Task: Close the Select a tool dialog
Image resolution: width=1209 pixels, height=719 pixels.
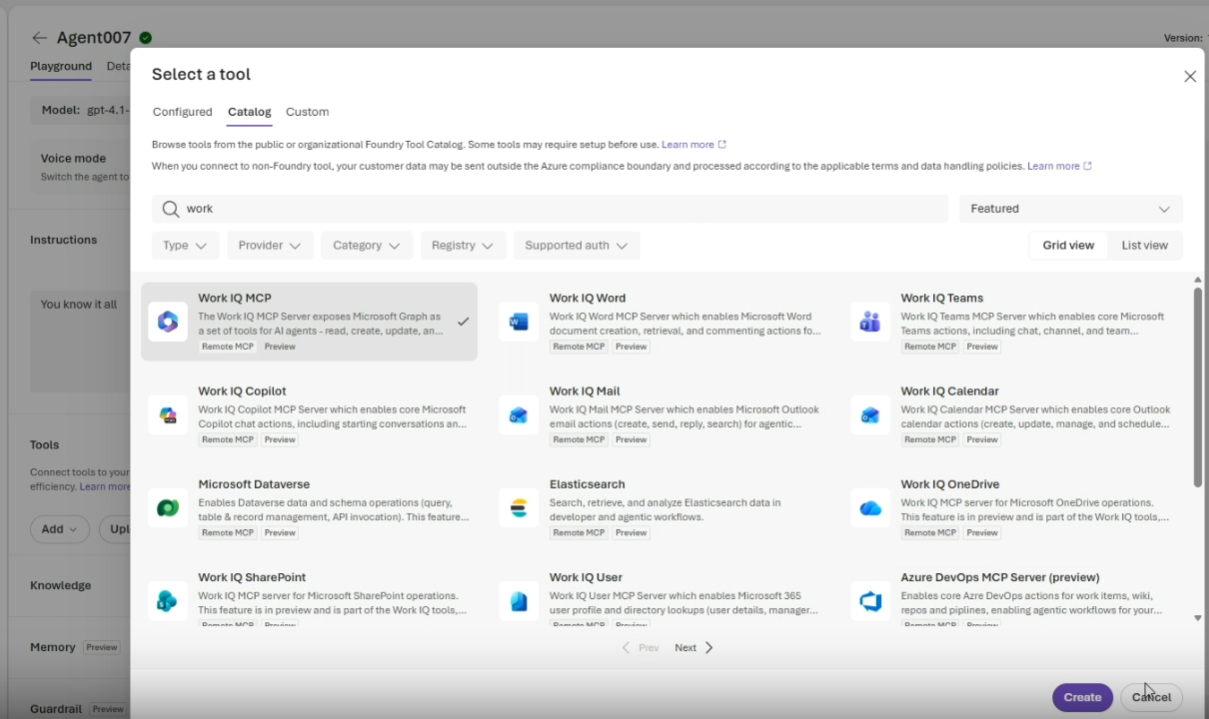Action: pos(1190,76)
